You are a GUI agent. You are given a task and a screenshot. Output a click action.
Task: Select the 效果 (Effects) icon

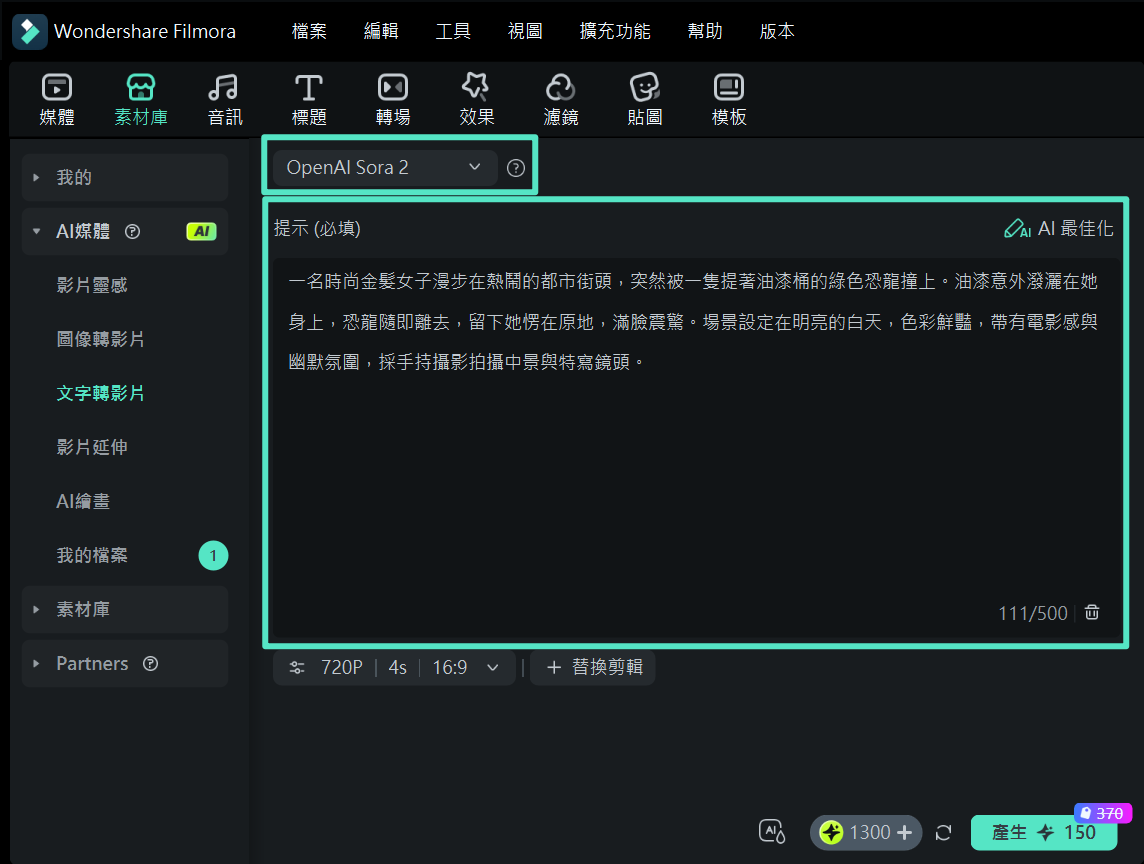click(x=476, y=98)
